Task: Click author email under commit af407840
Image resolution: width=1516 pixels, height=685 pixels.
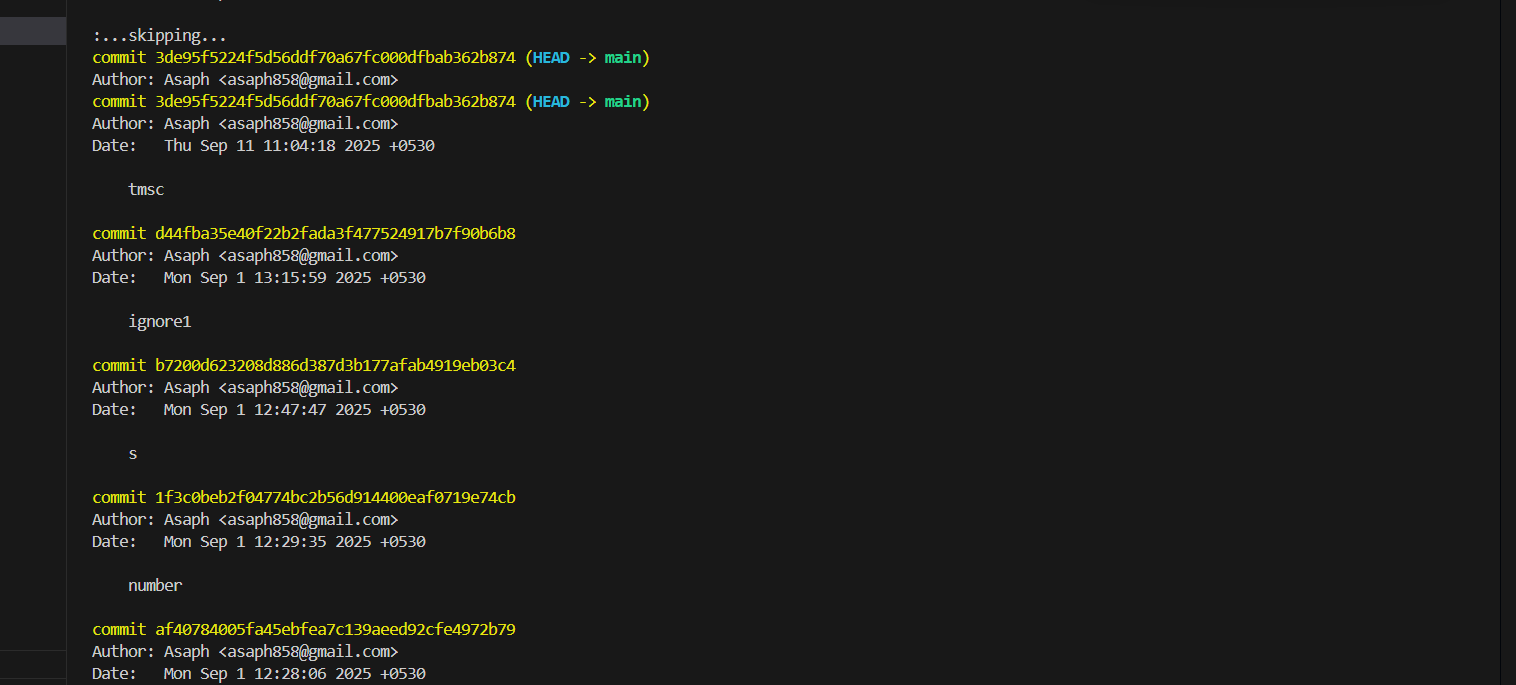Action: pyautogui.click(x=308, y=652)
